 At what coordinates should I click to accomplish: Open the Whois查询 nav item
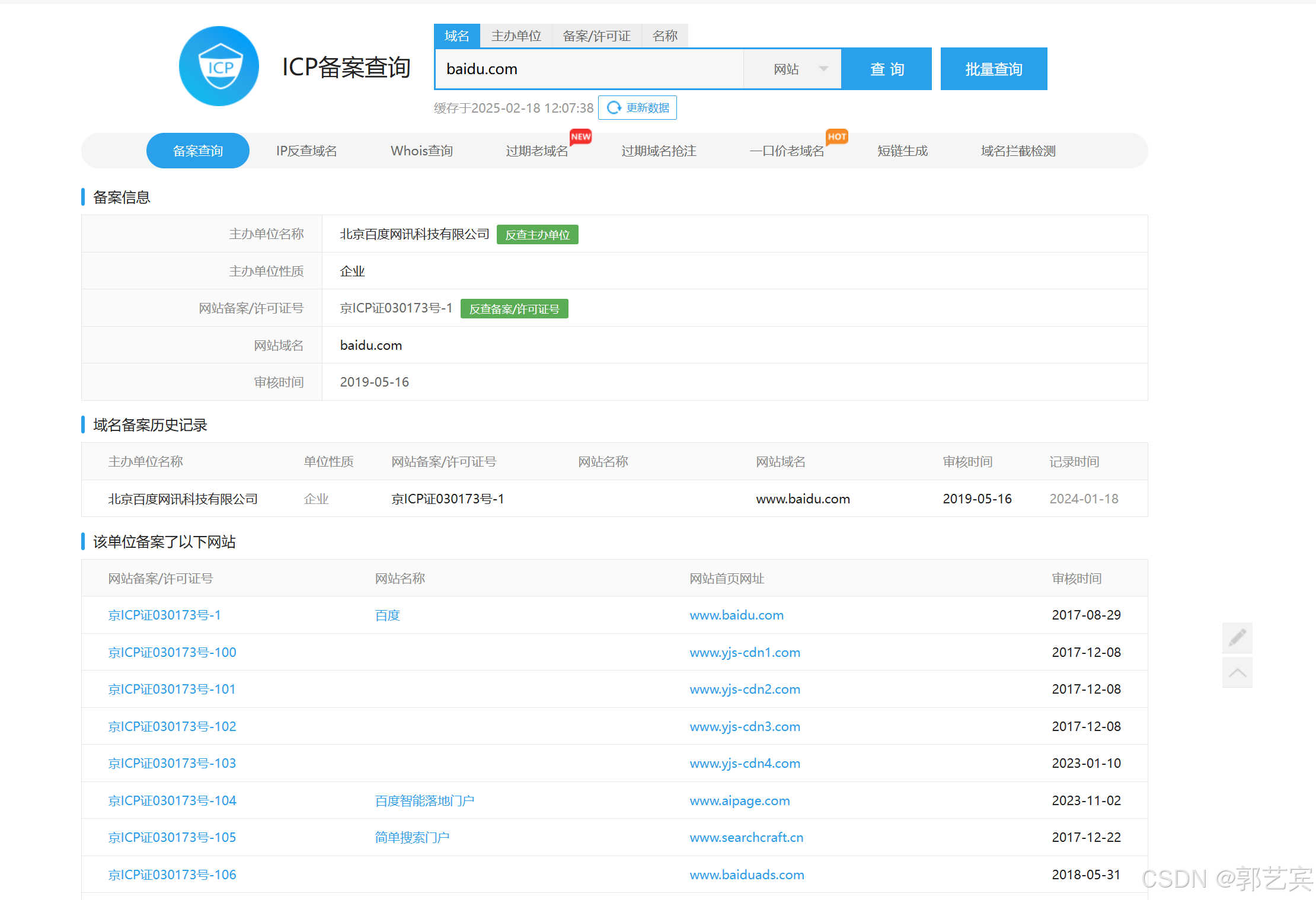421,151
